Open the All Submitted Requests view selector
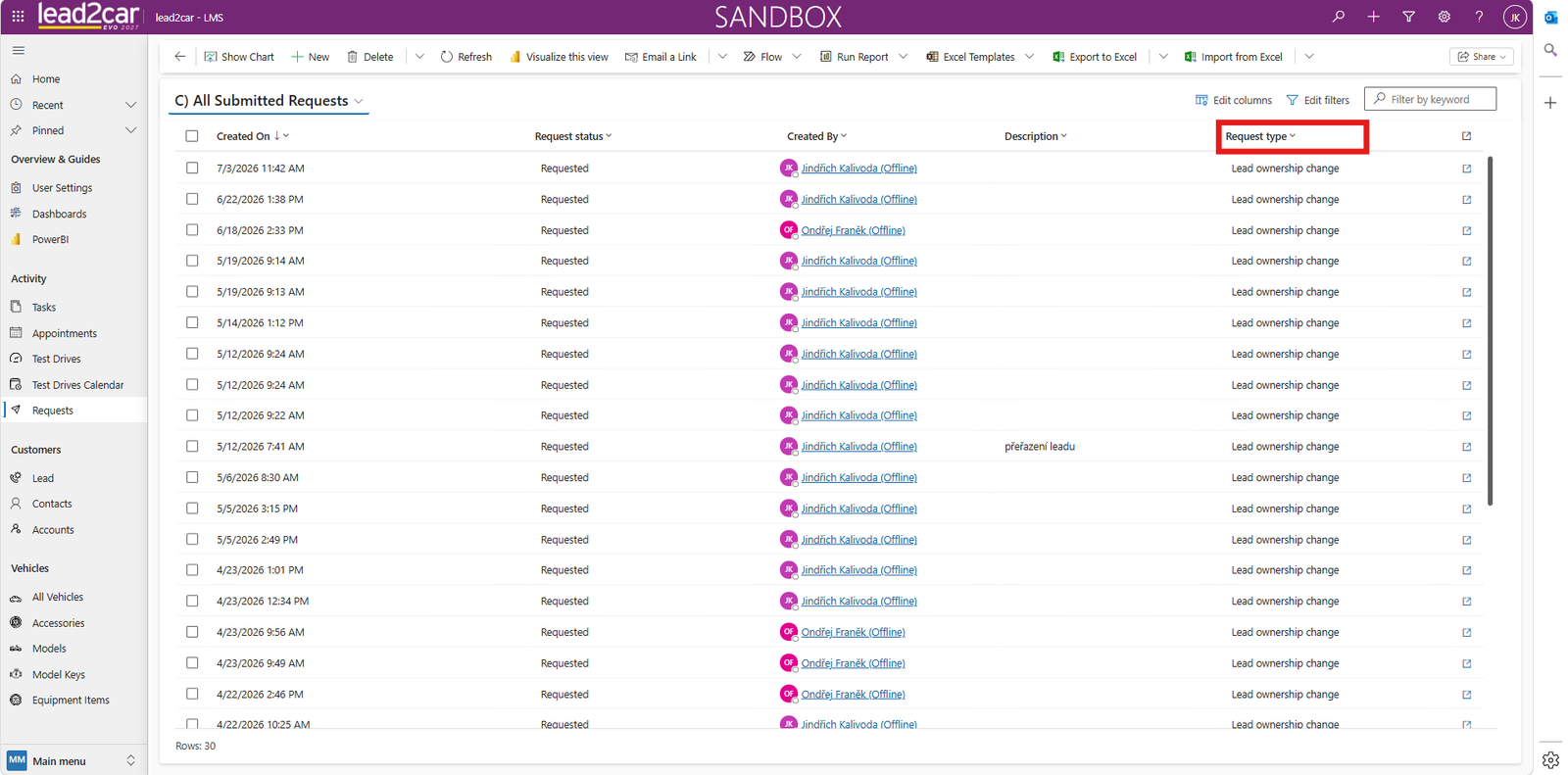 coord(269,101)
